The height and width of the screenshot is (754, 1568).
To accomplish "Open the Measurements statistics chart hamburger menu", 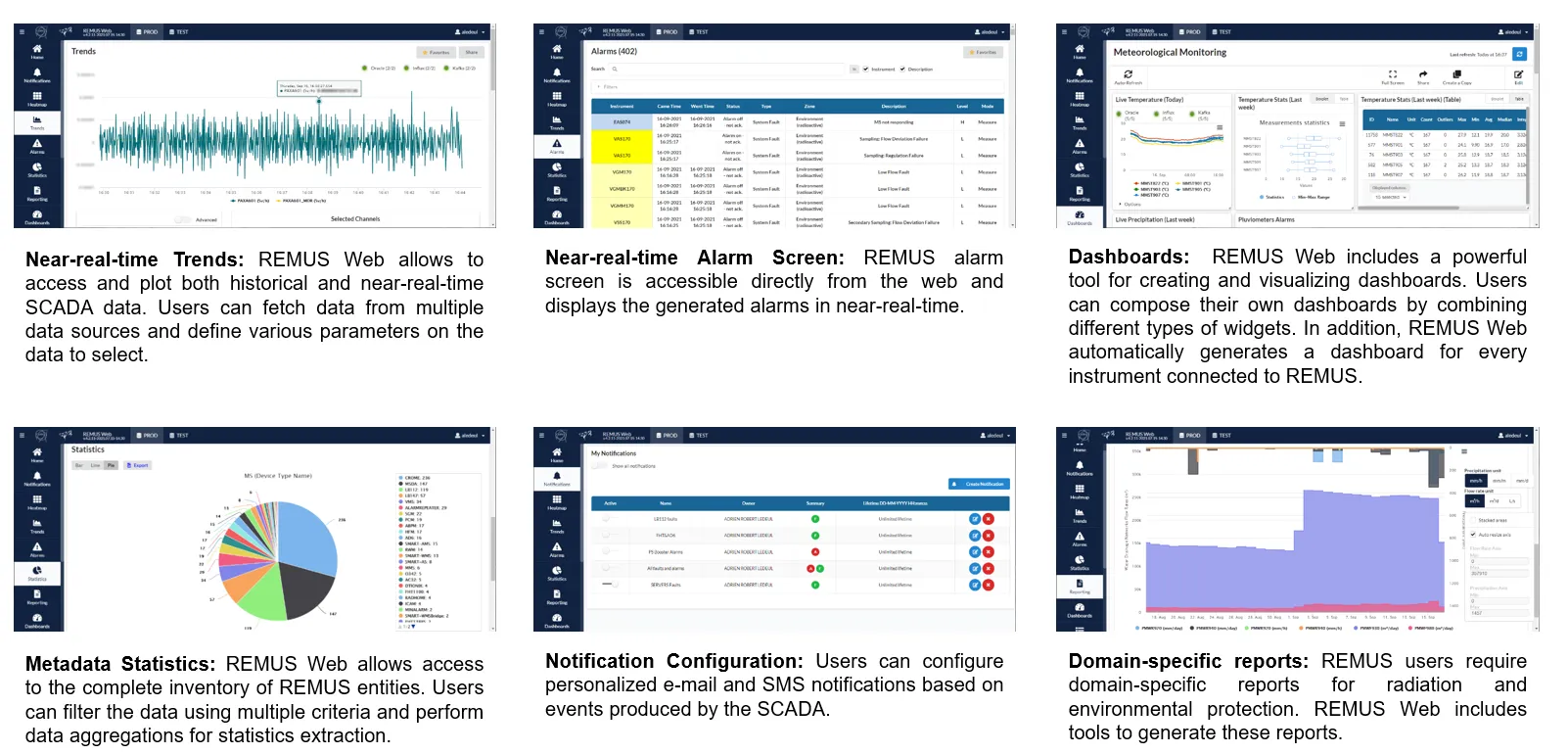I will [1342, 123].
